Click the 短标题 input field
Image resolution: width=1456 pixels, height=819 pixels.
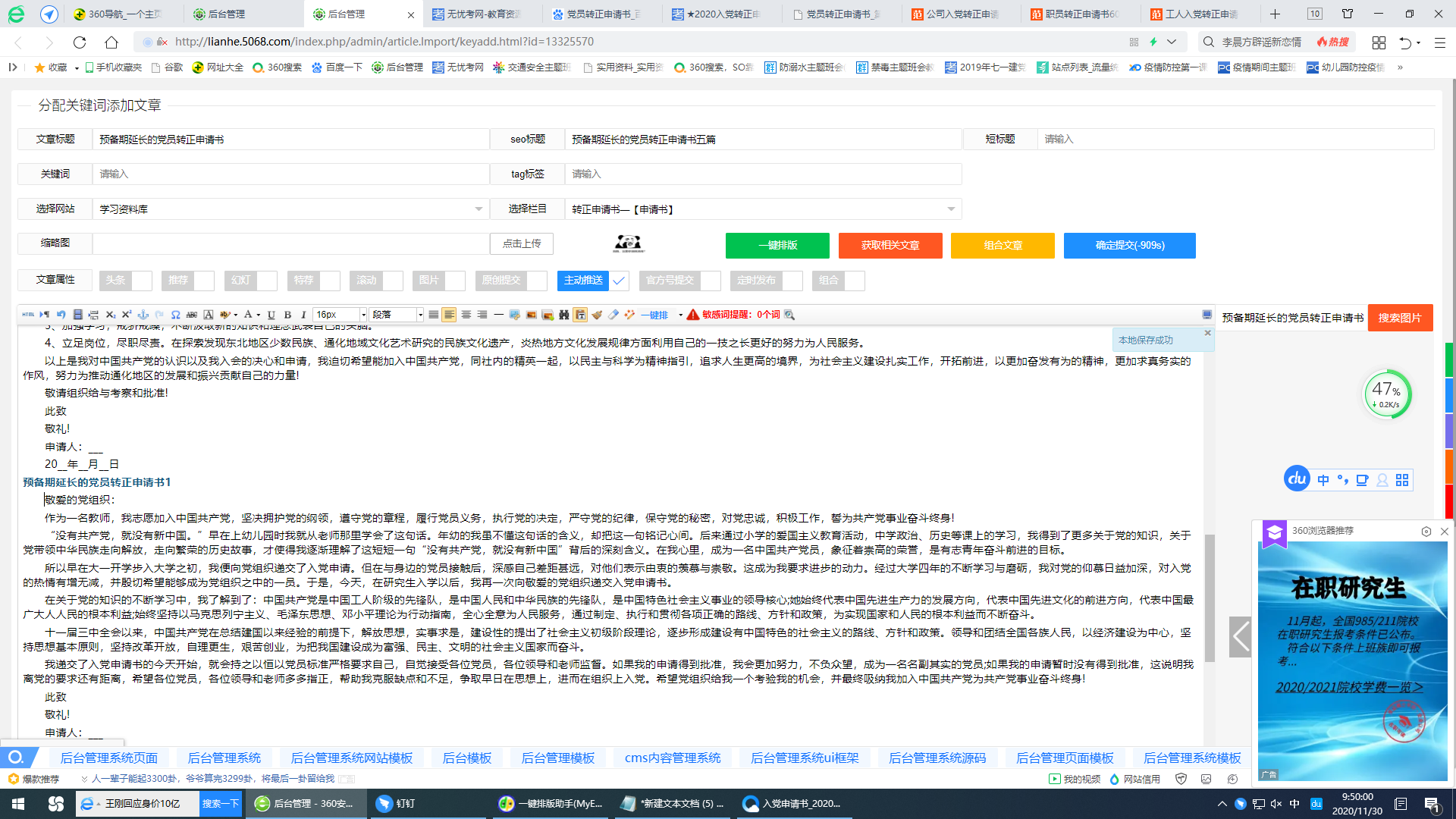point(1235,140)
